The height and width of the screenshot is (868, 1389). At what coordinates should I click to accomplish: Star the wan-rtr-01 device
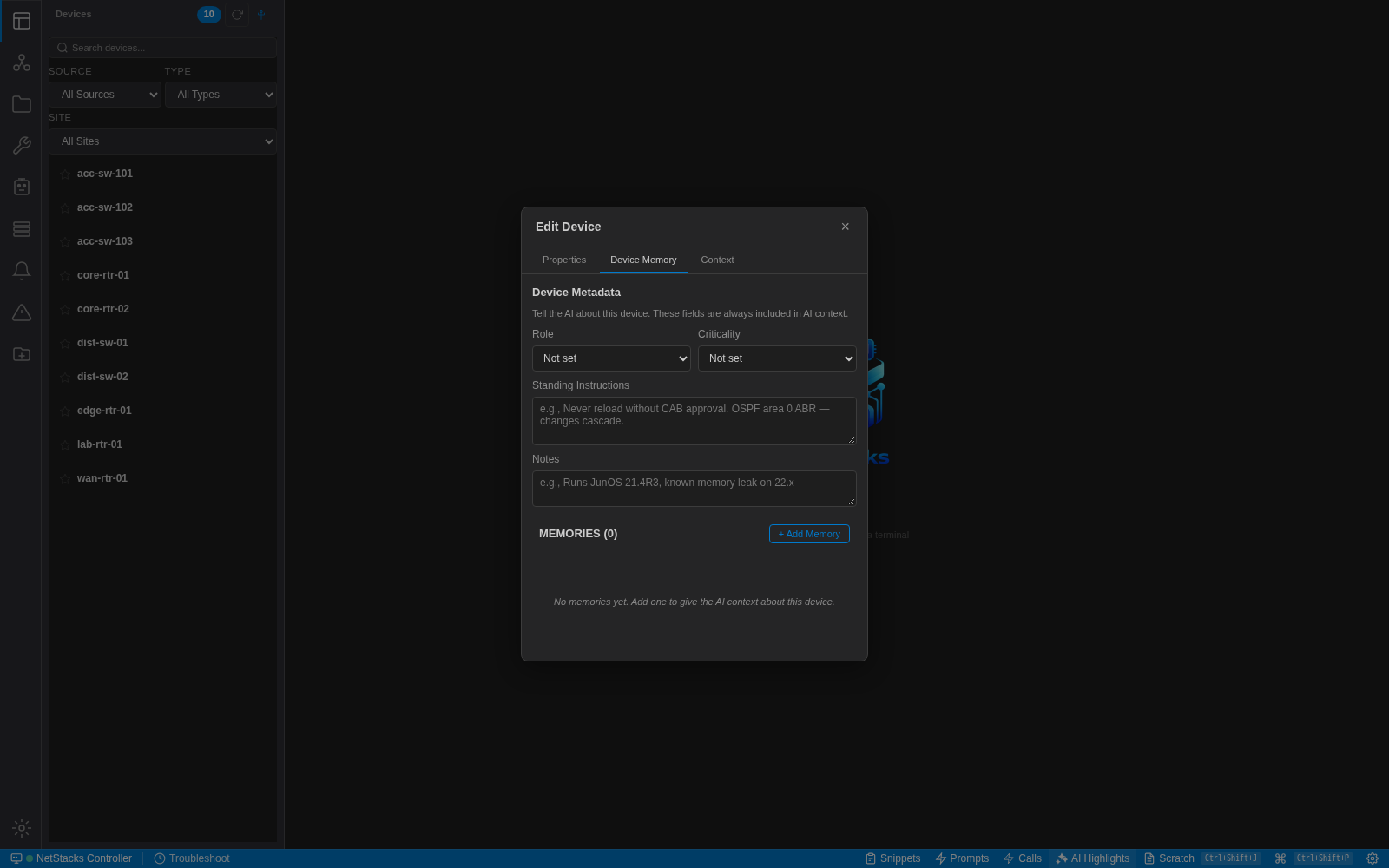click(x=65, y=479)
